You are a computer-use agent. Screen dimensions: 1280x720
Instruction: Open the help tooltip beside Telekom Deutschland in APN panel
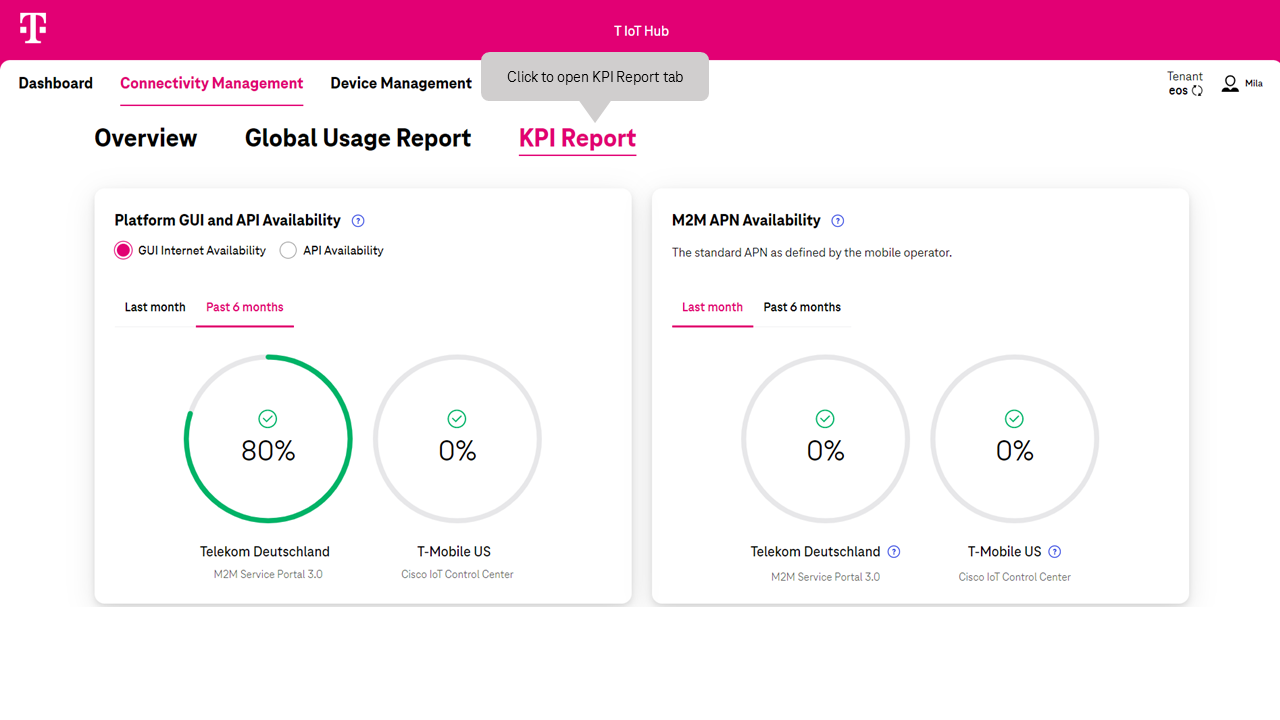tap(894, 551)
